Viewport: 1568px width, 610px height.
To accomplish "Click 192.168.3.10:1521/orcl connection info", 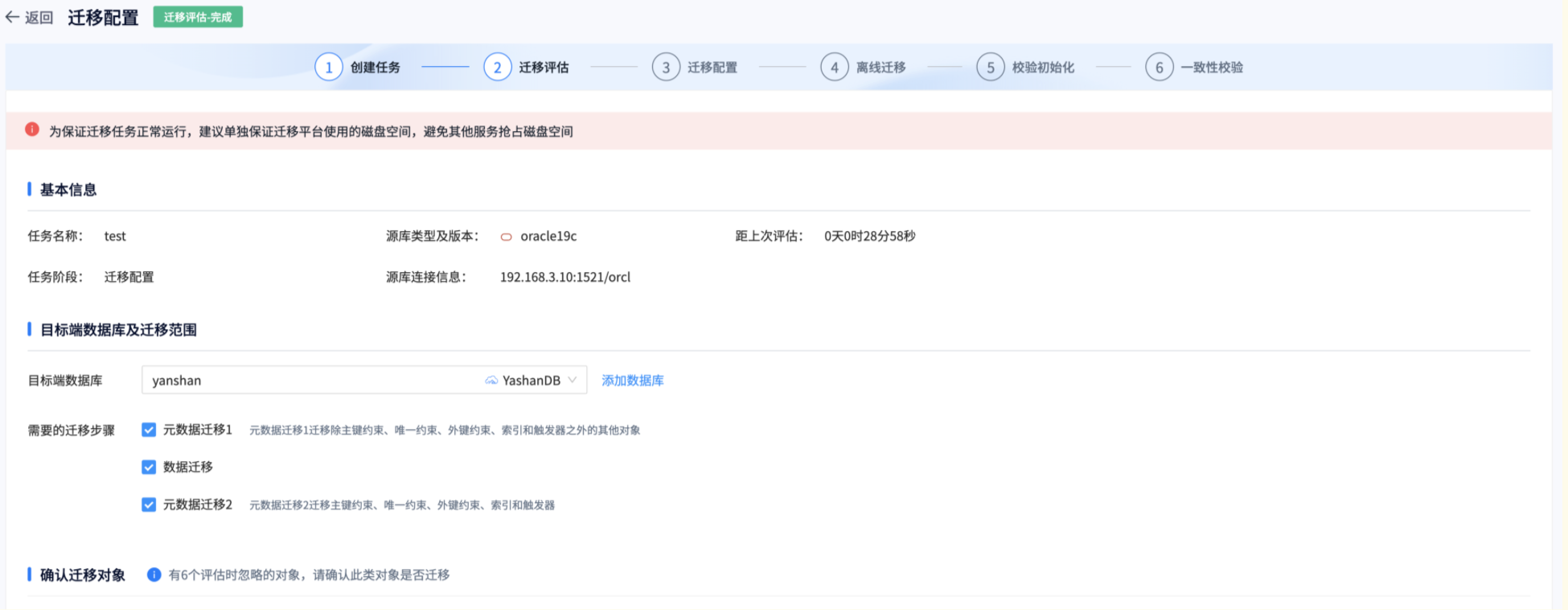I will (x=565, y=277).
